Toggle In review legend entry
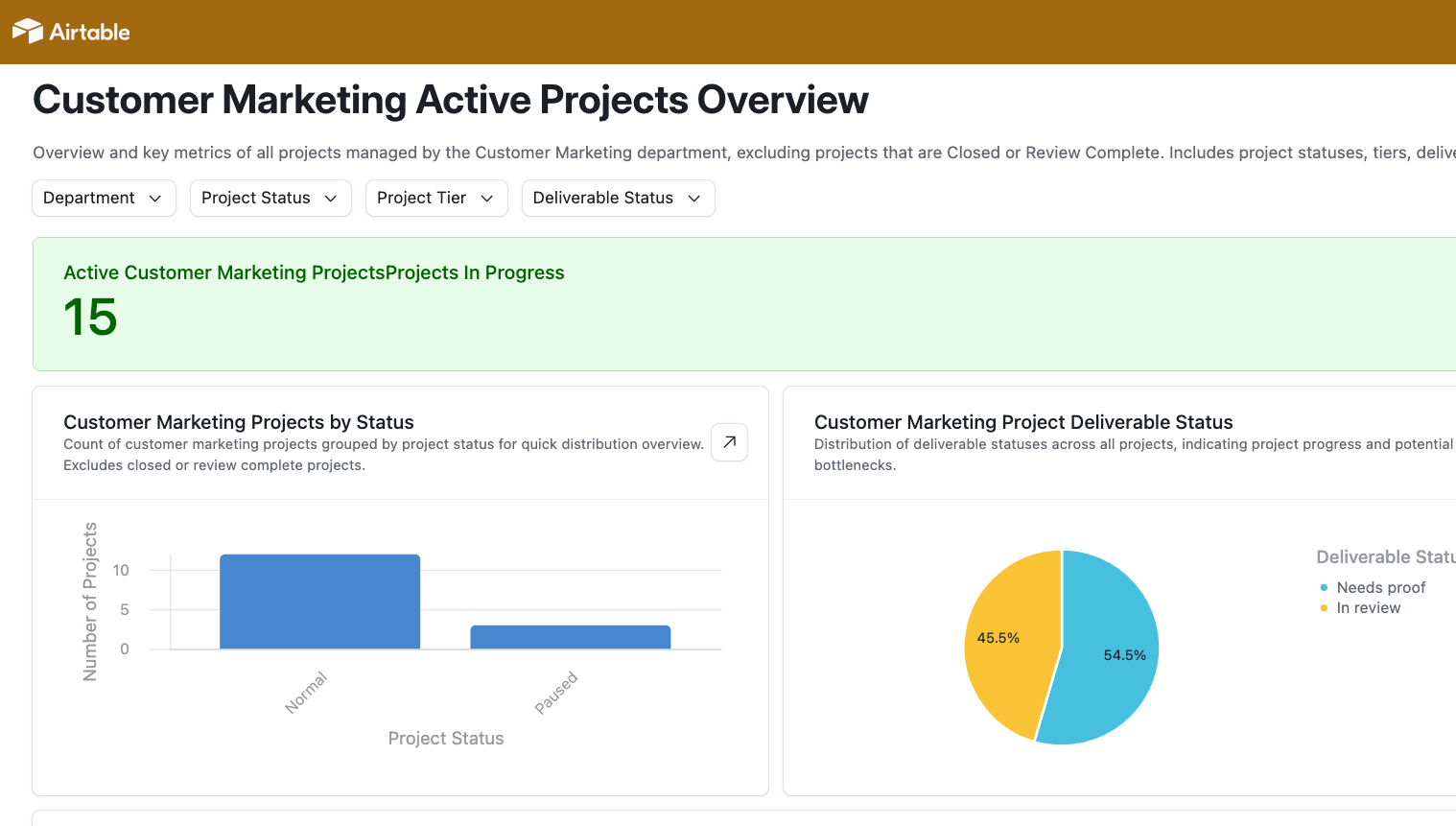Image resolution: width=1456 pixels, height=826 pixels. pos(1360,607)
